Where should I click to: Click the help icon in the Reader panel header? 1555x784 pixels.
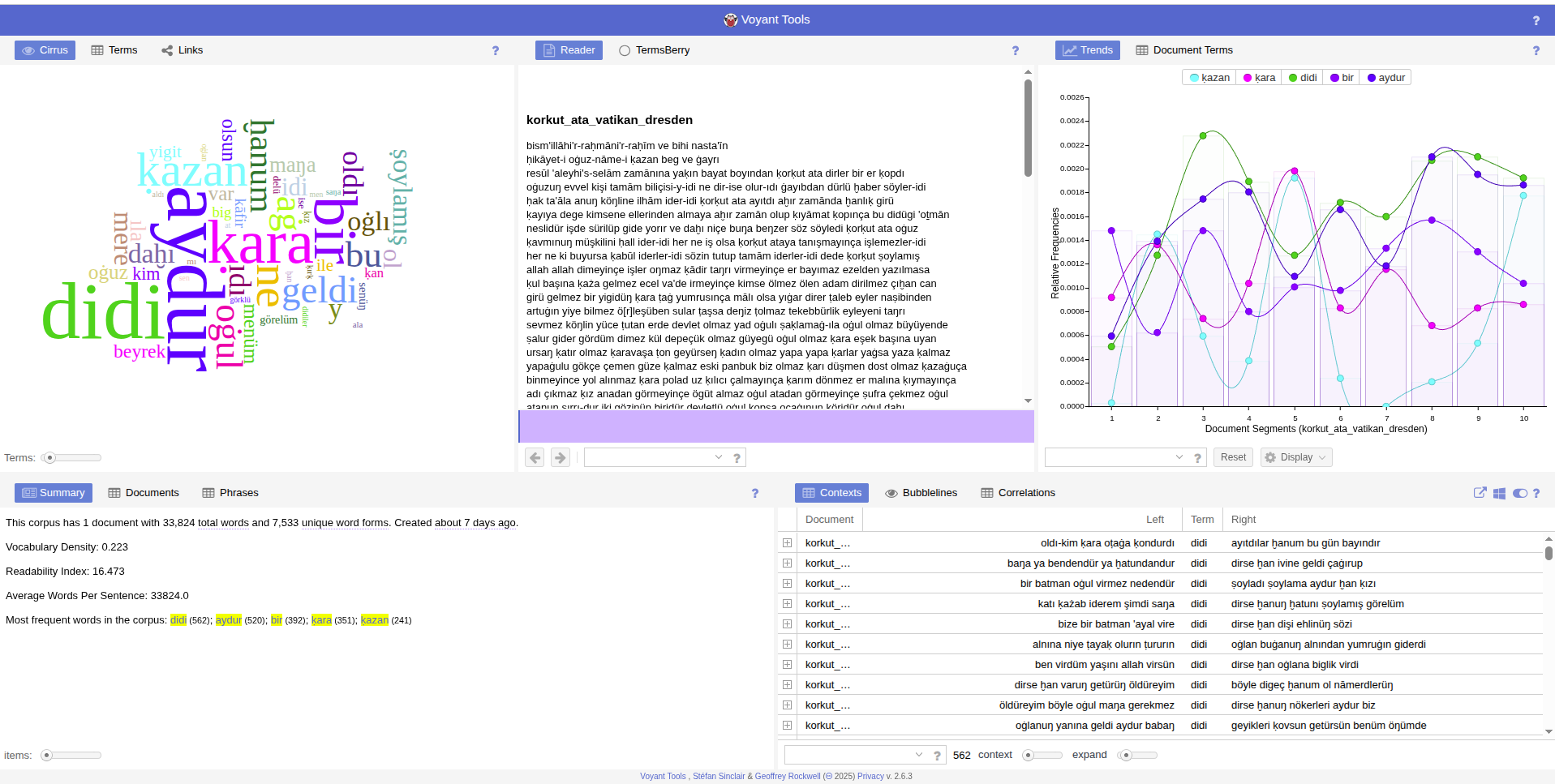(1015, 50)
